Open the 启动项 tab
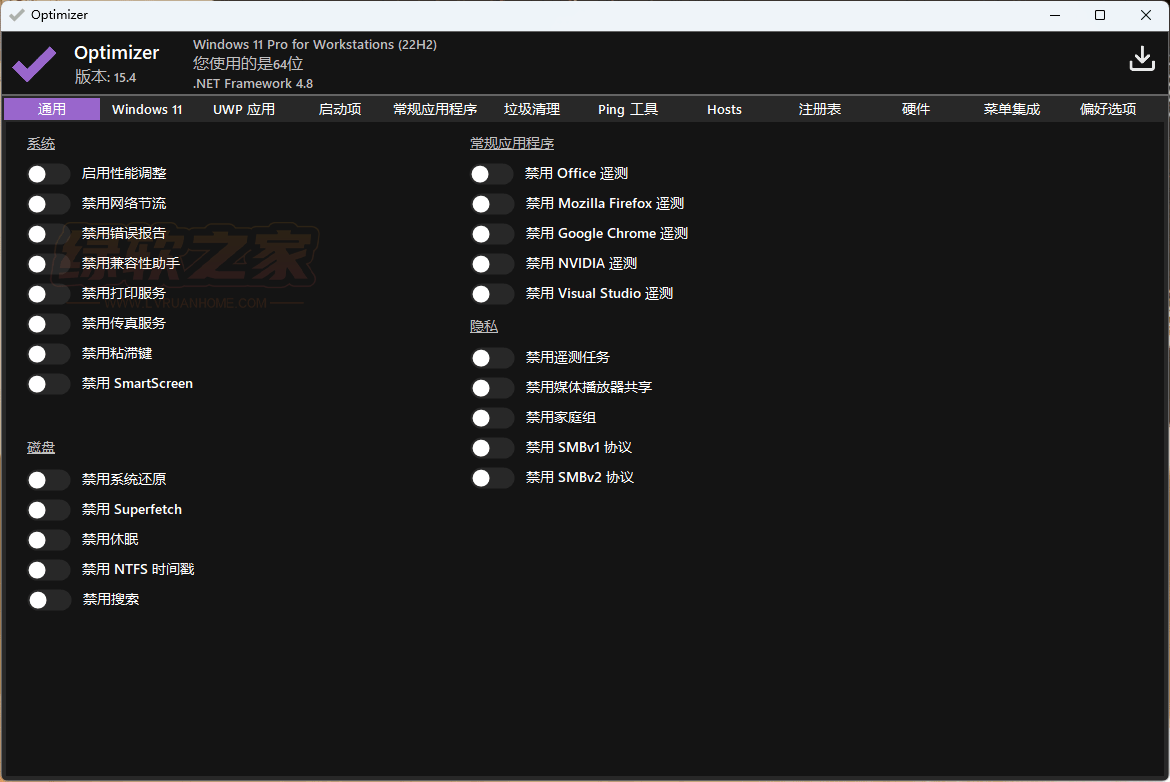Screen dimensions: 1170x782 coord(340,109)
